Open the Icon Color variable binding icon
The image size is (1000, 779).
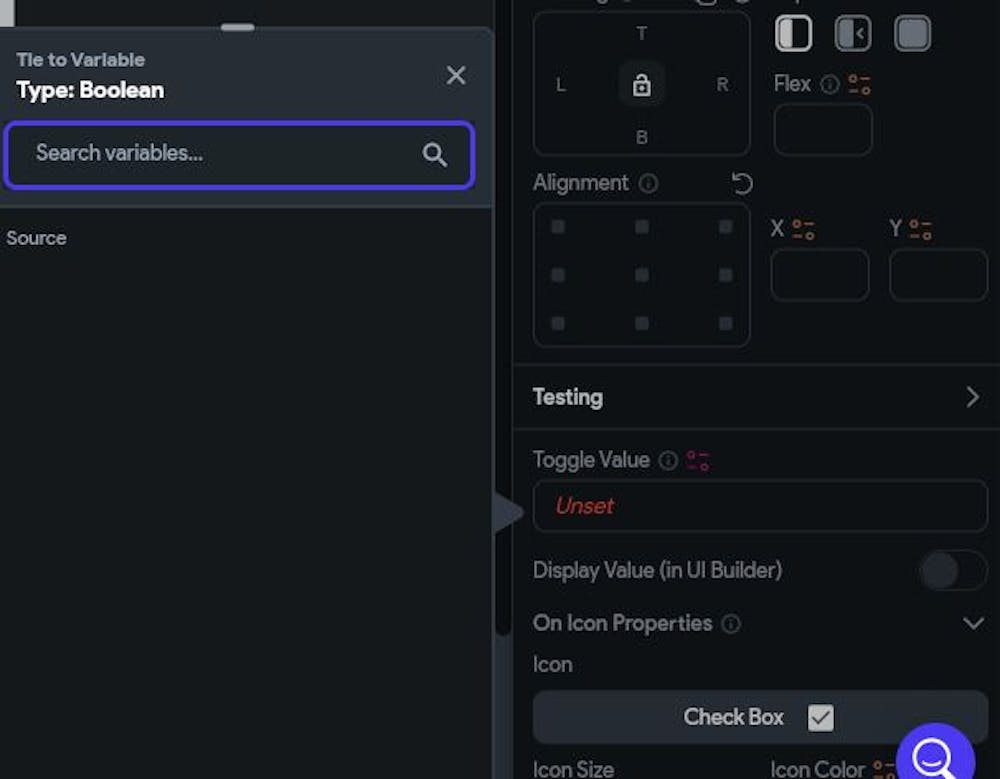[884, 768]
